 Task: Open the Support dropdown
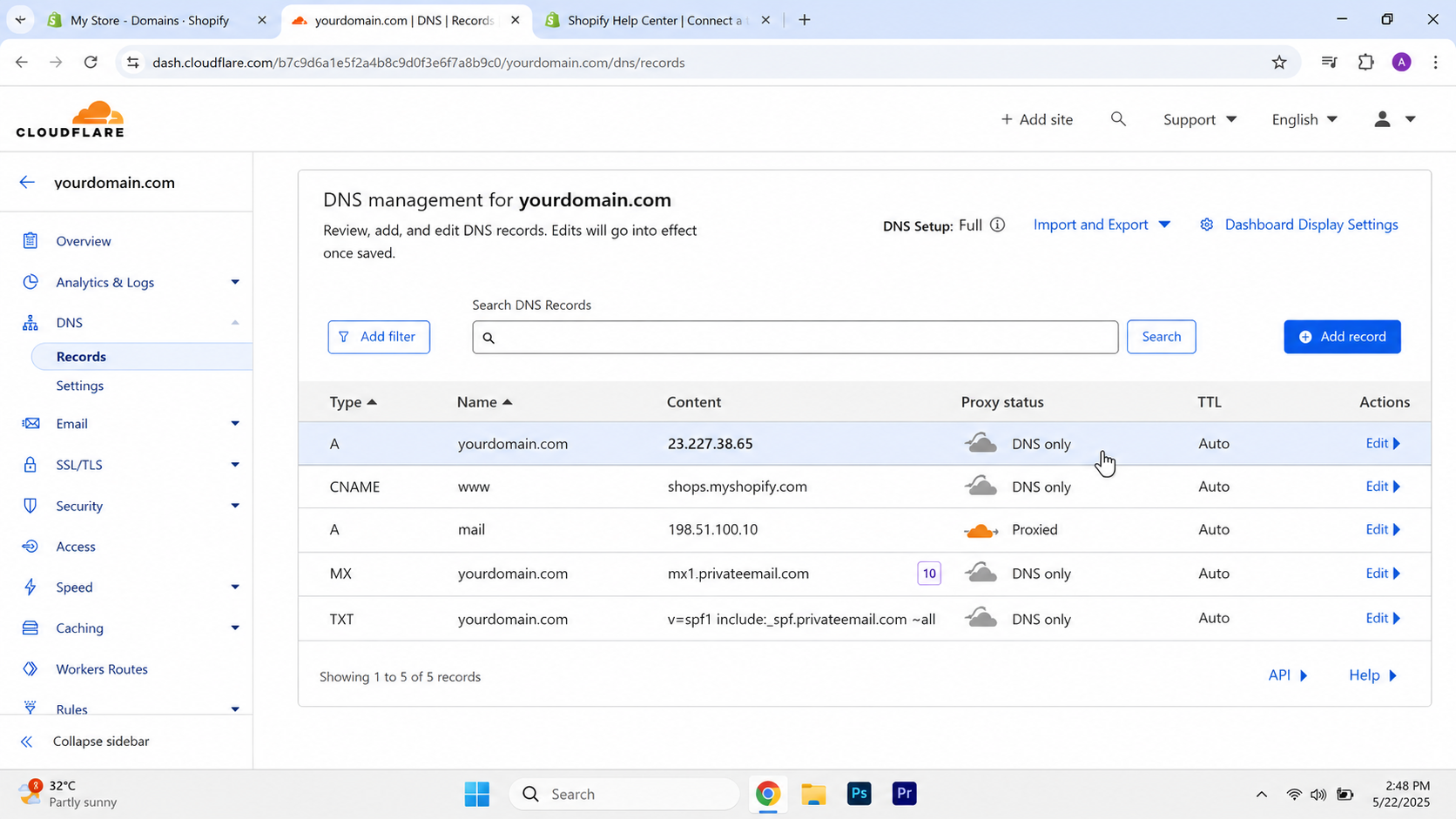[x=1200, y=119]
